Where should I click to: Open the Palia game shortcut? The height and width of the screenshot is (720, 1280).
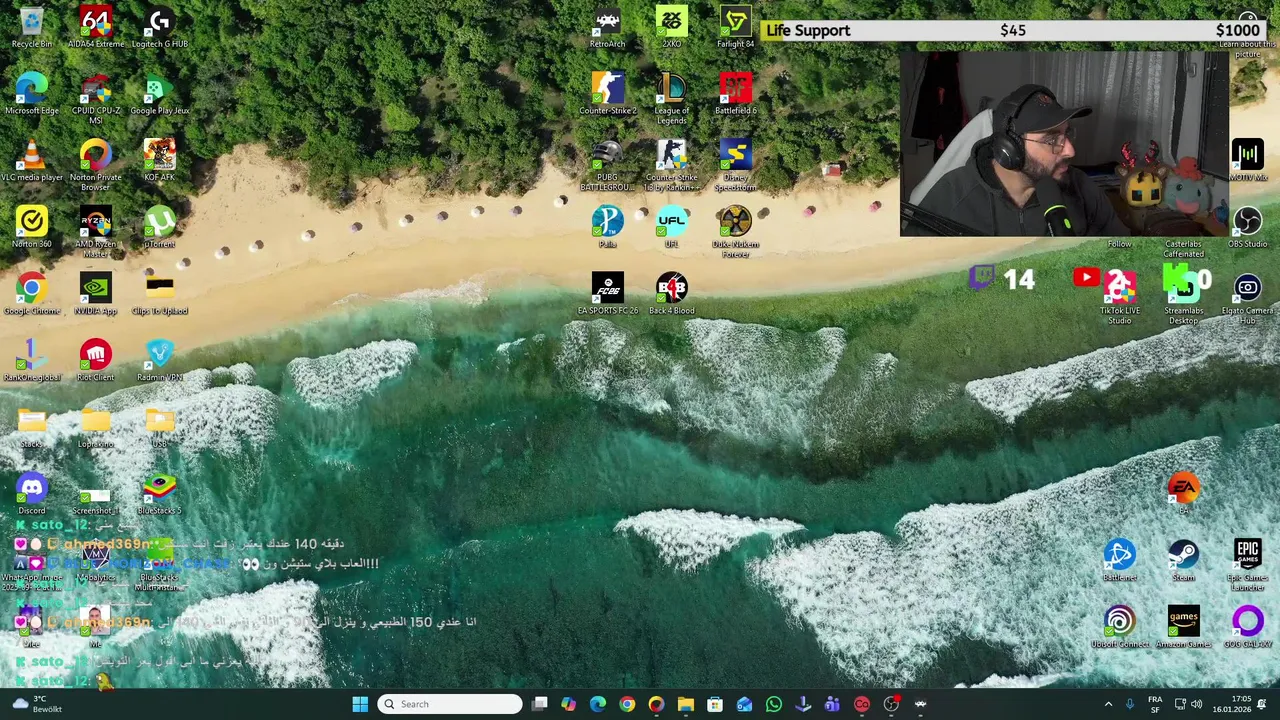click(607, 228)
